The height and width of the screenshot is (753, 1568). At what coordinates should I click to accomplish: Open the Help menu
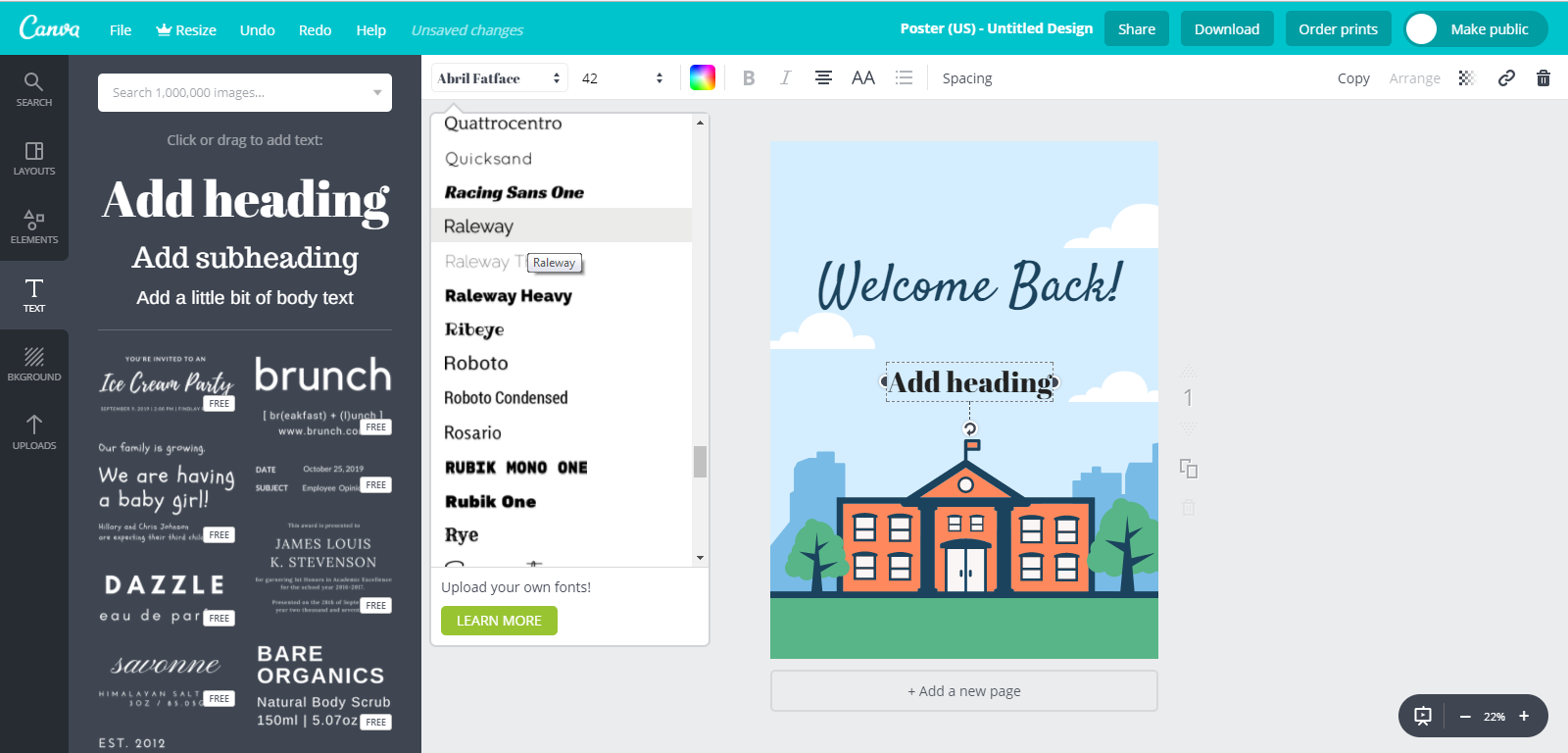pyautogui.click(x=370, y=30)
